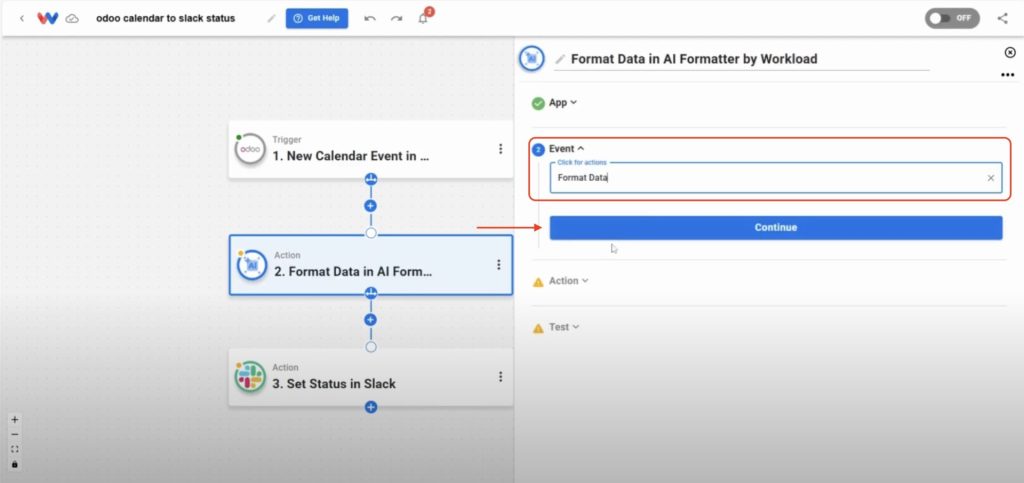Redo the last change
This screenshot has width=1024, height=483.
pos(396,18)
